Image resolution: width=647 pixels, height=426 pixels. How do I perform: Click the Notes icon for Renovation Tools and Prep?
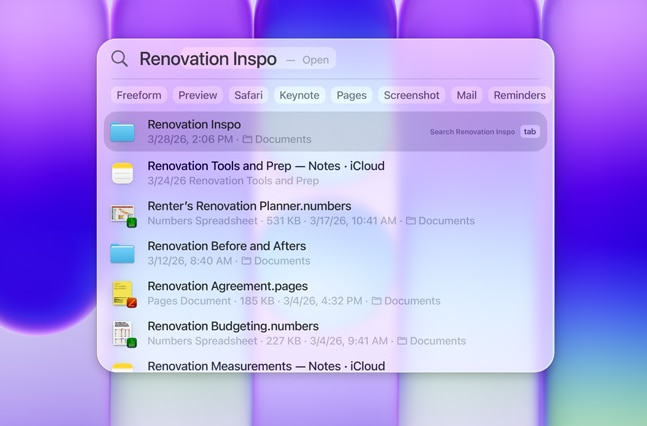point(123,173)
